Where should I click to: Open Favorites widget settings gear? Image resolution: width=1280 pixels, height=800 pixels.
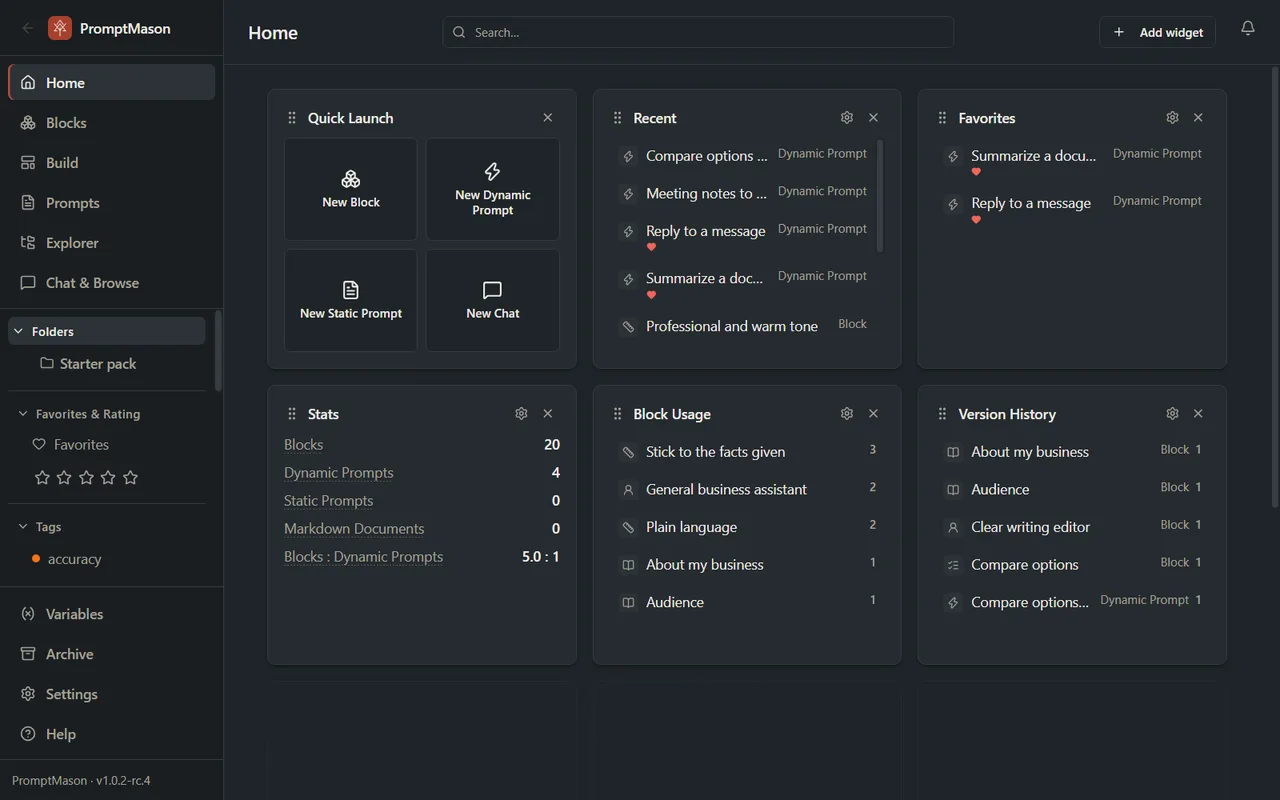coord(1172,118)
